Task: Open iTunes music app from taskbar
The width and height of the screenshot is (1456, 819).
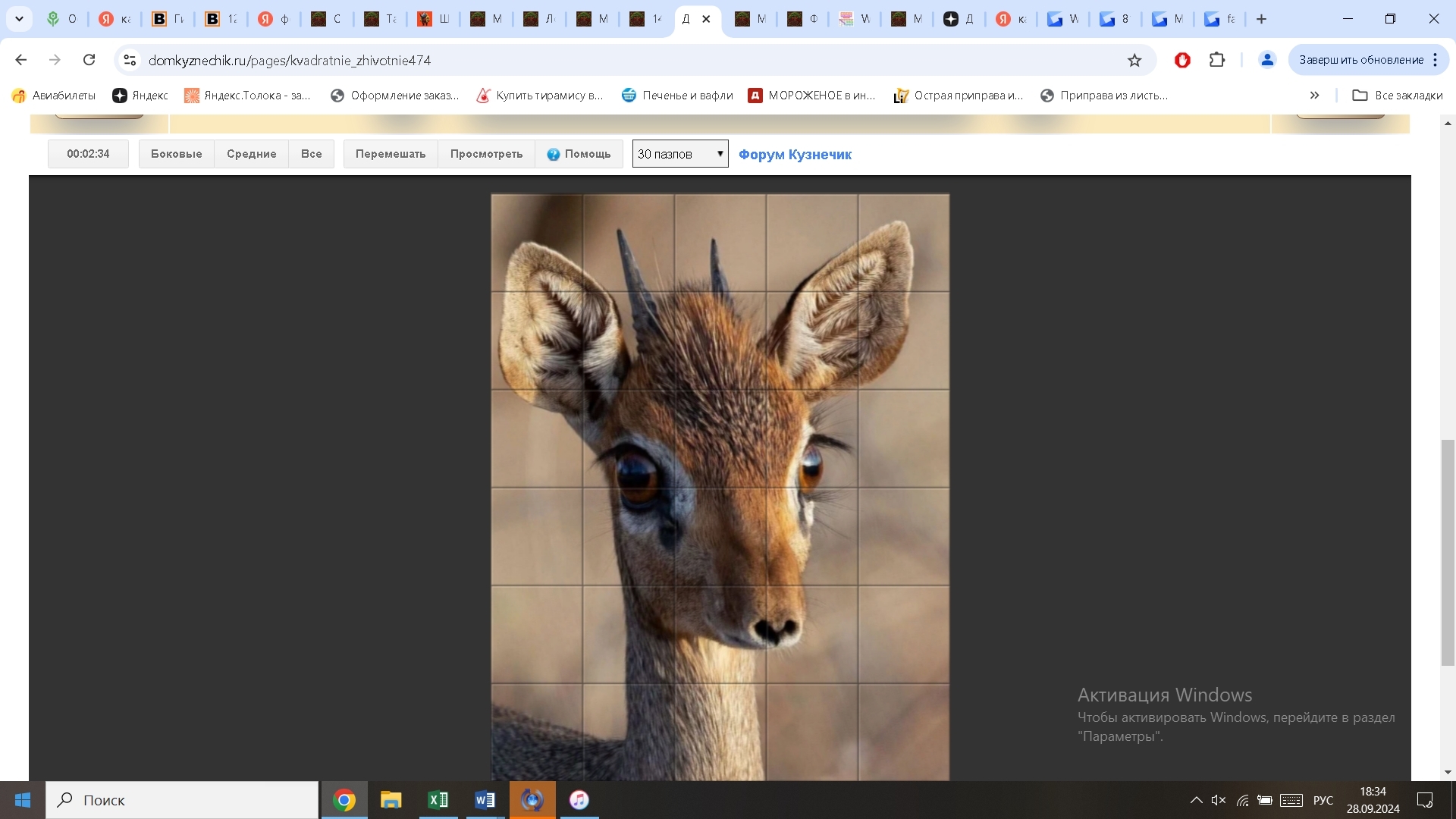Action: [579, 800]
